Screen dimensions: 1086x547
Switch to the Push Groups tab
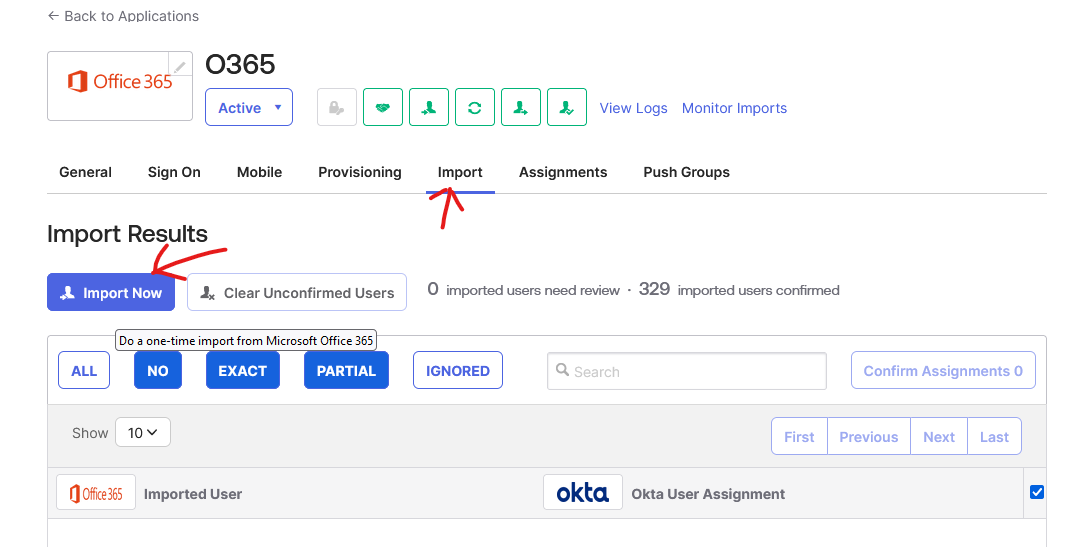pyautogui.click(x=686, y=172)
